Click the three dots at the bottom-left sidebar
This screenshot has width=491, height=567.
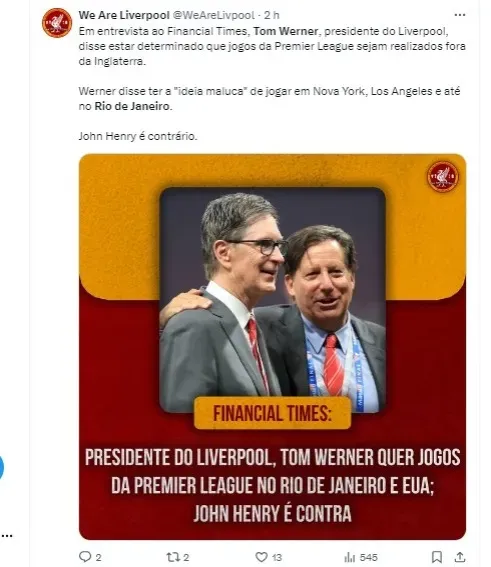(7, 536)
